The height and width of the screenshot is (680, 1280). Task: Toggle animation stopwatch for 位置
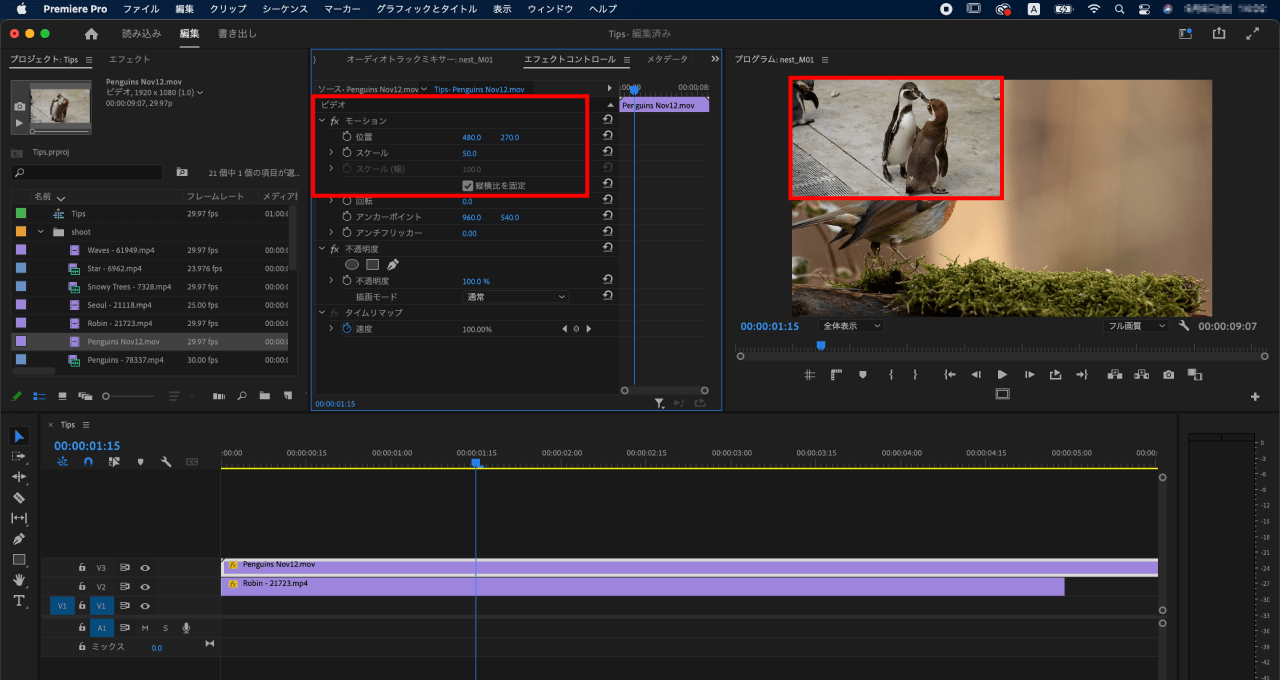click(347, 136)
